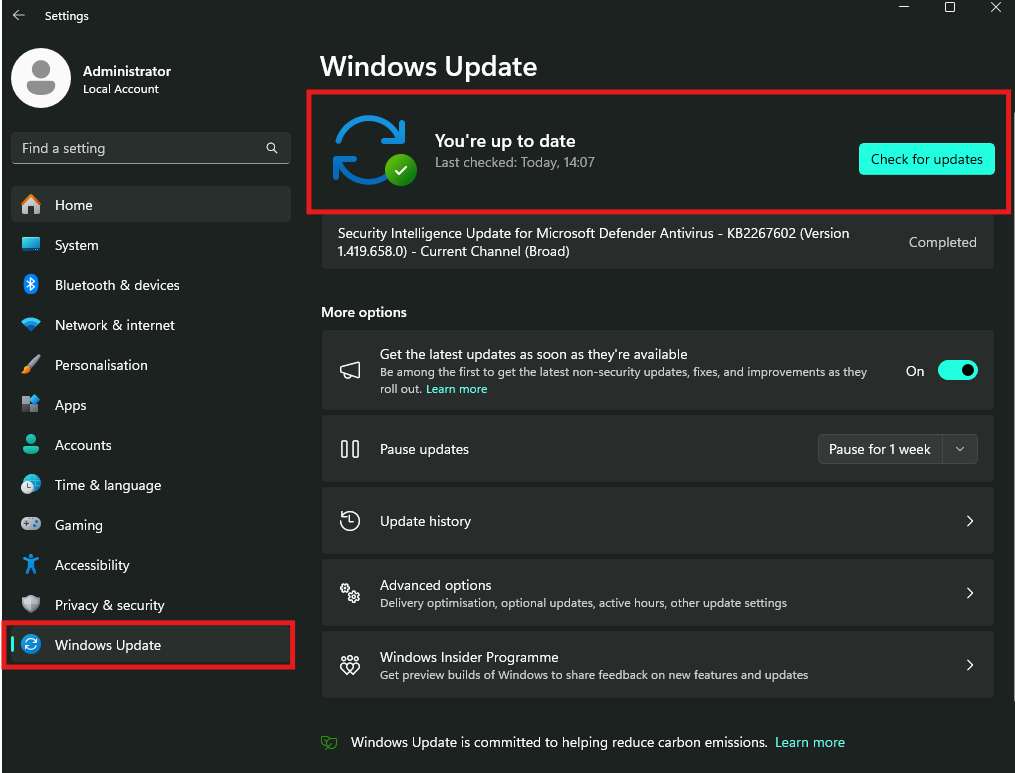The height and width of the screenshot is (773, 1015).
Task: Open Bluetooth & devices settings
Action: [151, 285]
